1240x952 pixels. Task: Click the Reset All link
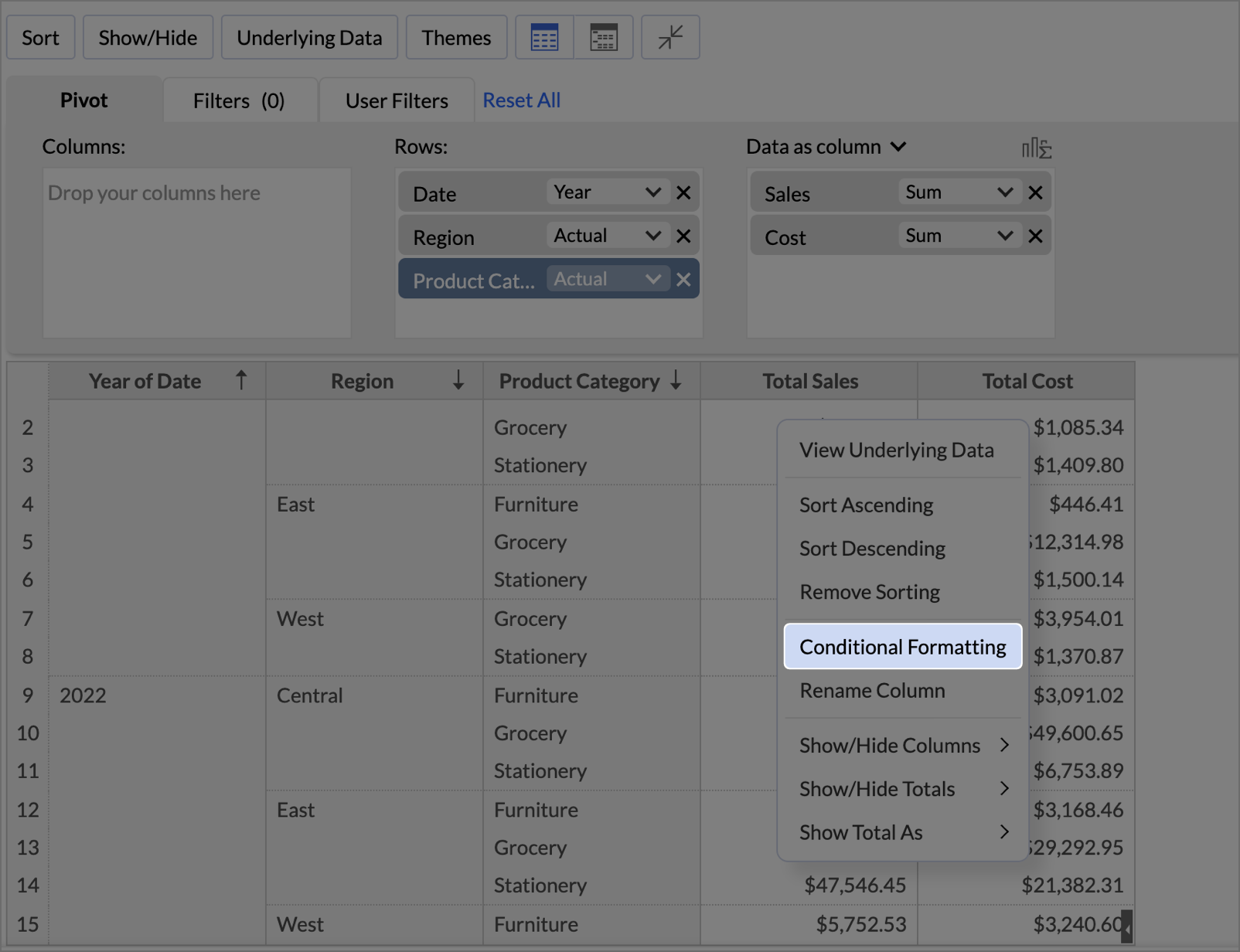[x=522, y=100]
